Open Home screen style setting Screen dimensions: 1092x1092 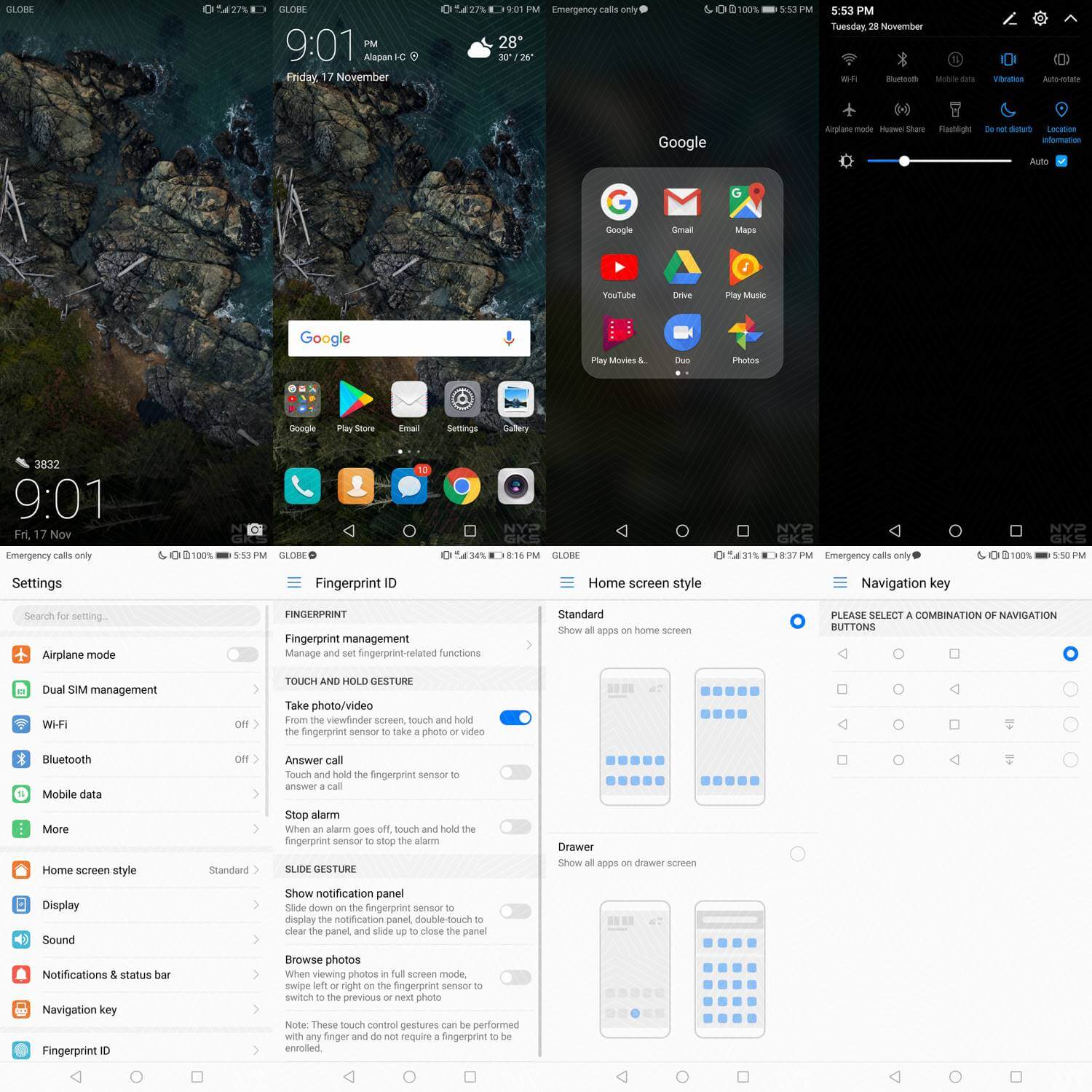(x=136, y=870)
